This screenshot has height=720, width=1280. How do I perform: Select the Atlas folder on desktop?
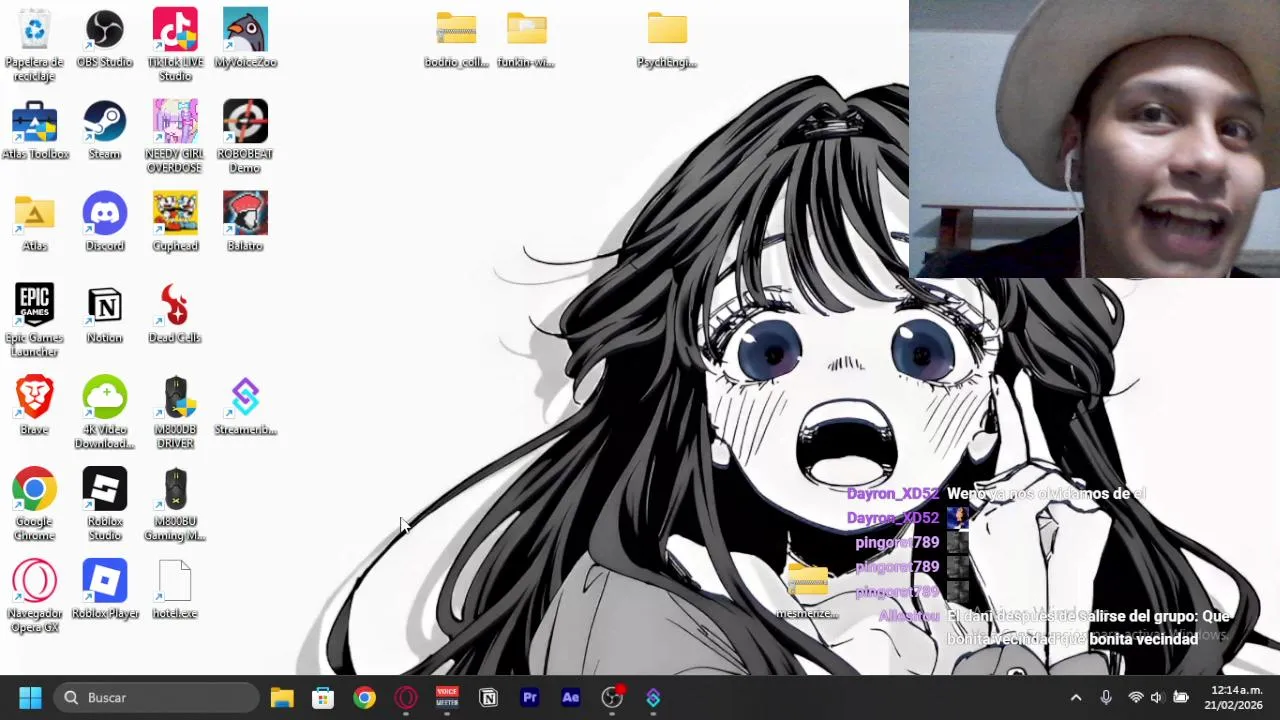(x=34, y=222)
